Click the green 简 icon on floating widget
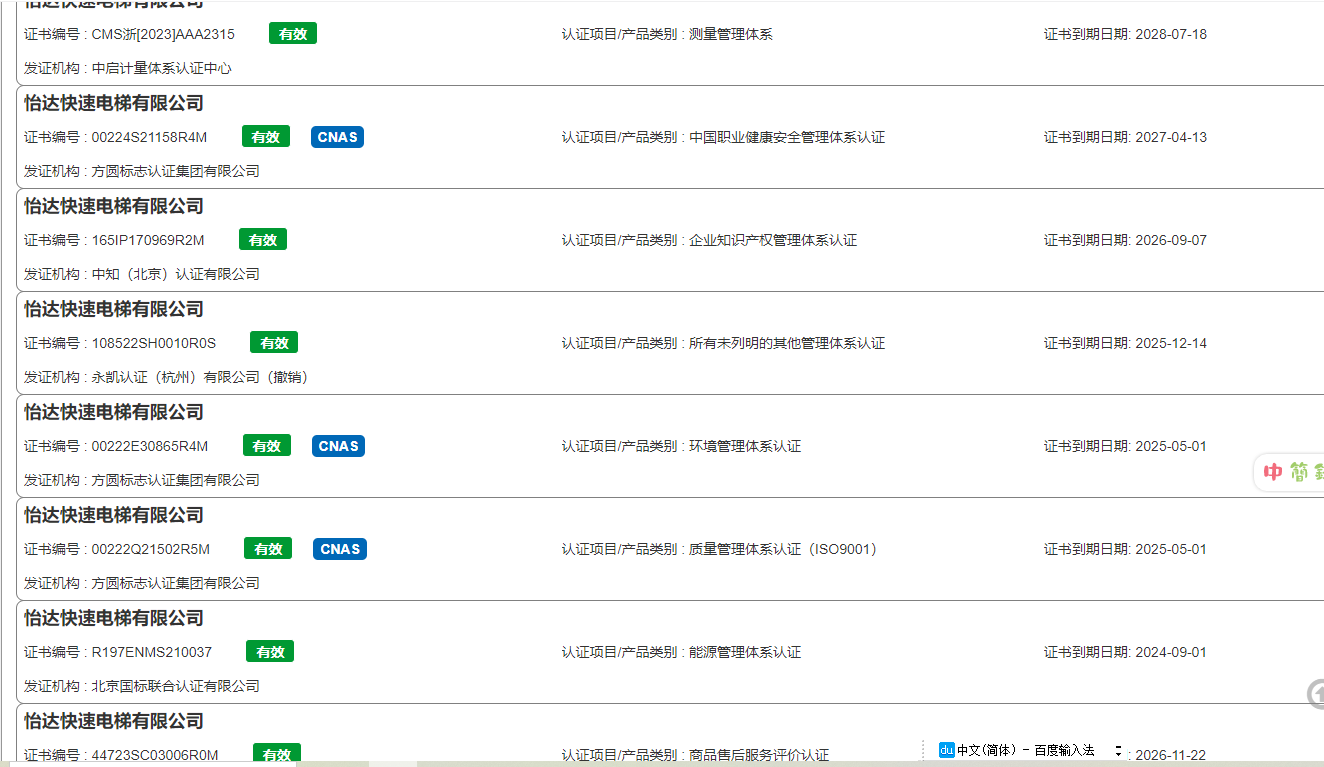 tap(1298, 473)
